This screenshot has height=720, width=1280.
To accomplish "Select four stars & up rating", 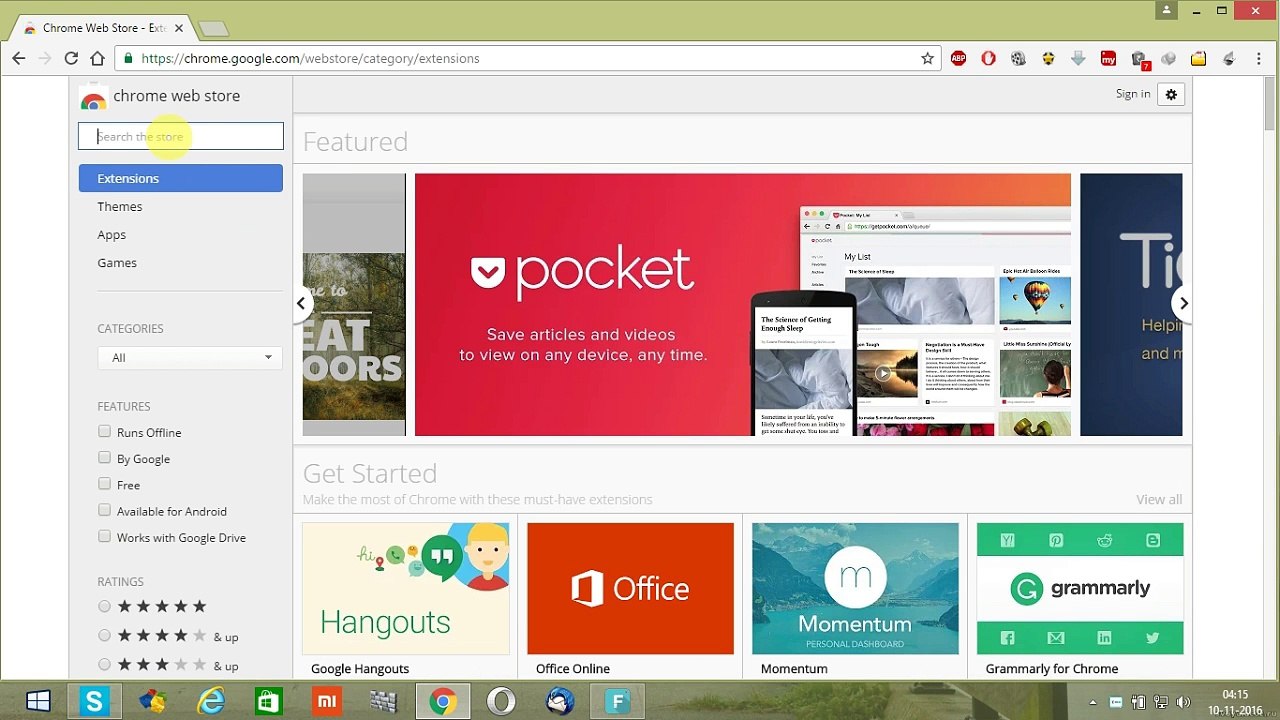I will (104, 636).
